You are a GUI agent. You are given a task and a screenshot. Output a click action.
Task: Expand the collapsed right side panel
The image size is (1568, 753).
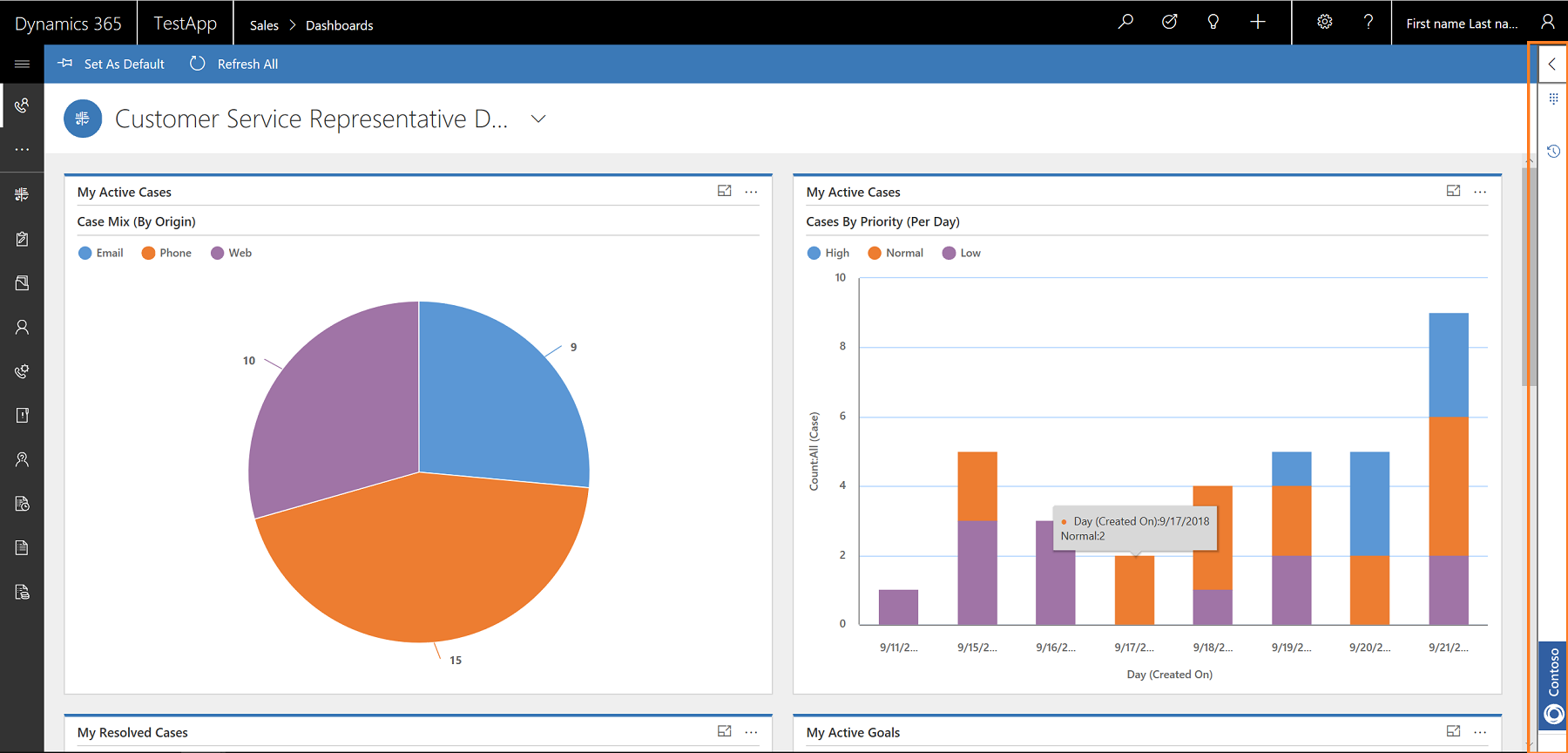tap(1552, 64)
